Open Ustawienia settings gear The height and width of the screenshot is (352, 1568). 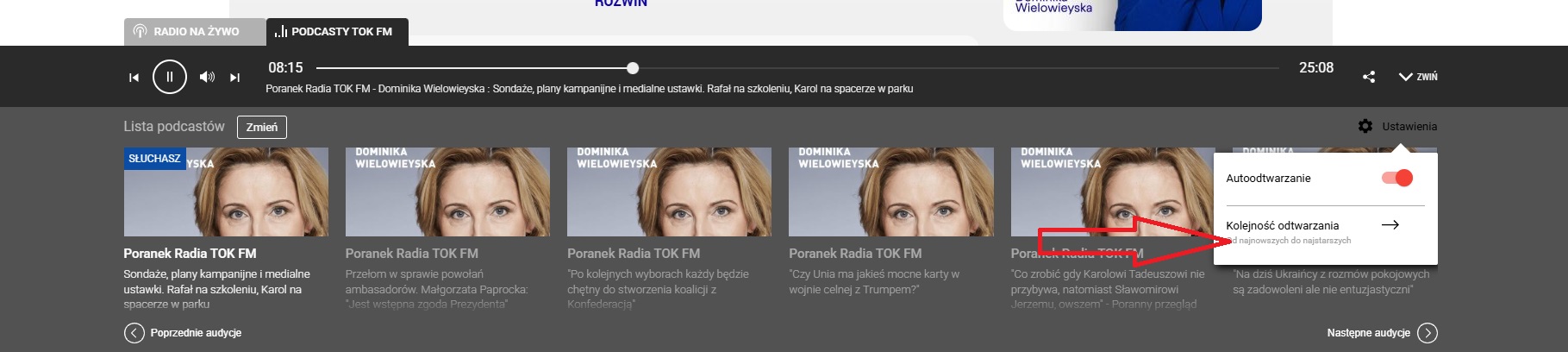[x=1365, y=126]
